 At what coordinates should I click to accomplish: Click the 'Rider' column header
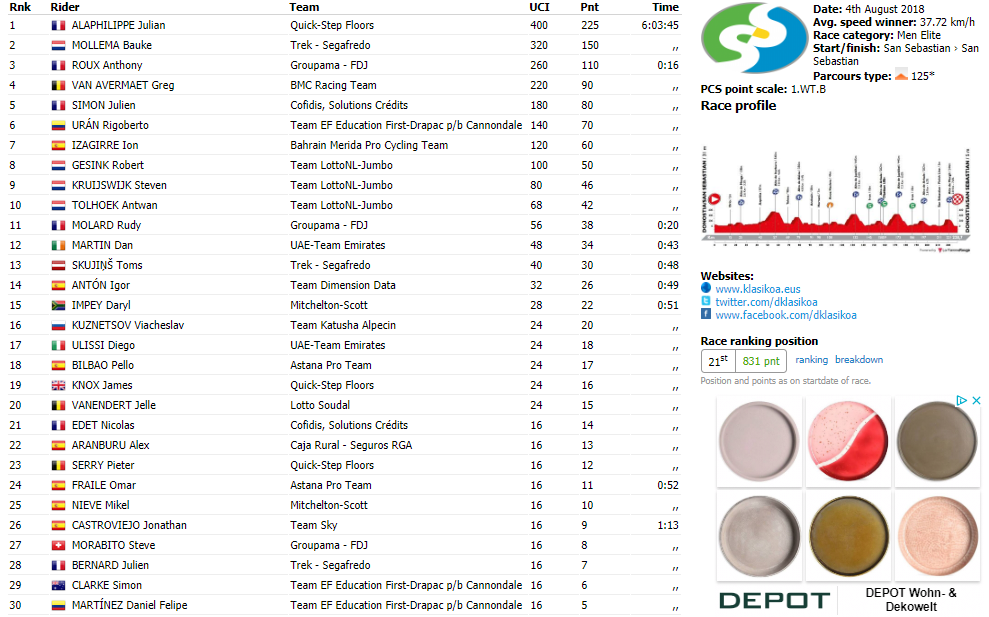coord(65,7)
